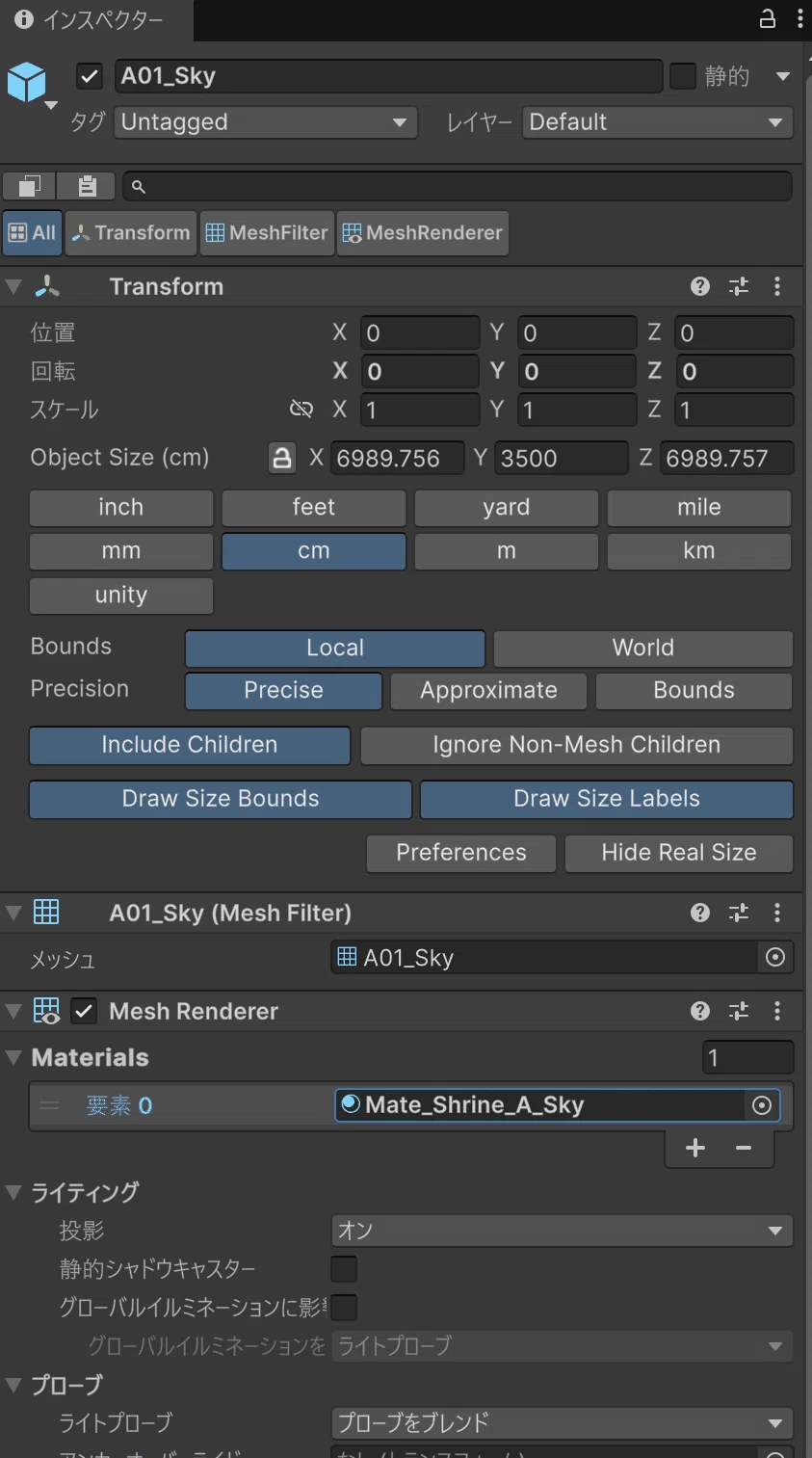Screen dimensions: 812x1458
Task: Toggle Draw Size Bounds
Action: (x=221, y=799)
